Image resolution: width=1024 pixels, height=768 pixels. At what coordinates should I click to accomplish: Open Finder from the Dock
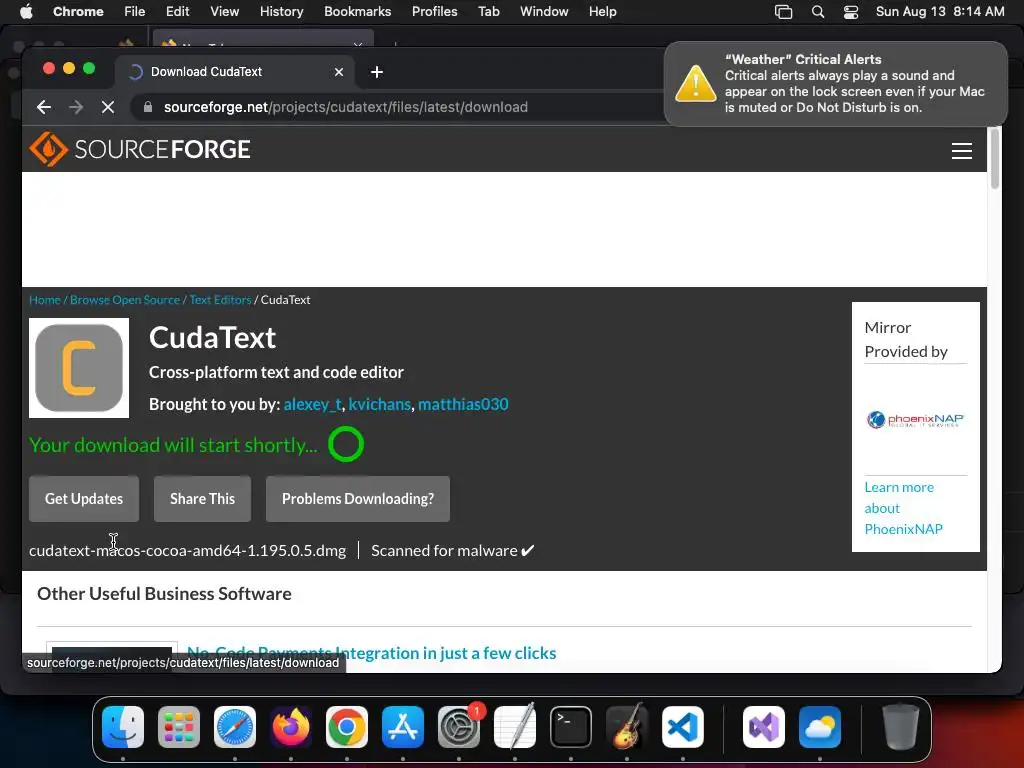tap(123, 727)
